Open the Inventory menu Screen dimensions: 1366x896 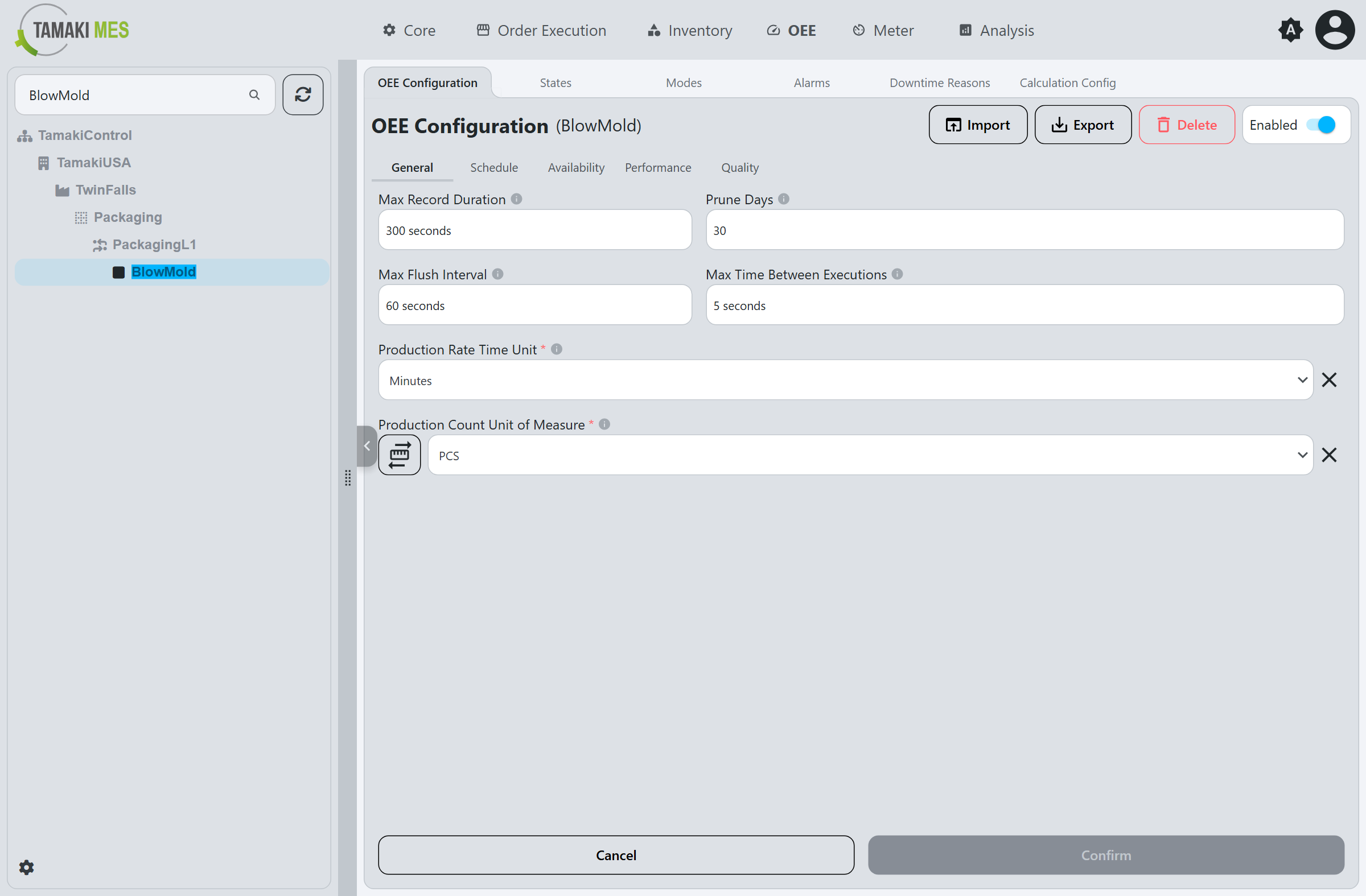pos(690,30)
